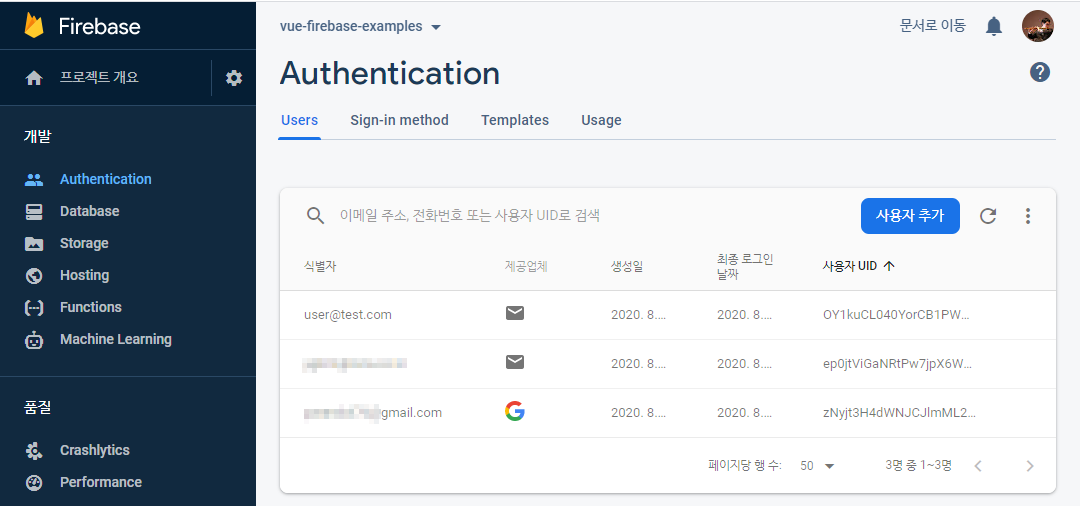Screen dimensions: 1080x506
Task: Click the 식별자 column header
Action: [320, 266]
